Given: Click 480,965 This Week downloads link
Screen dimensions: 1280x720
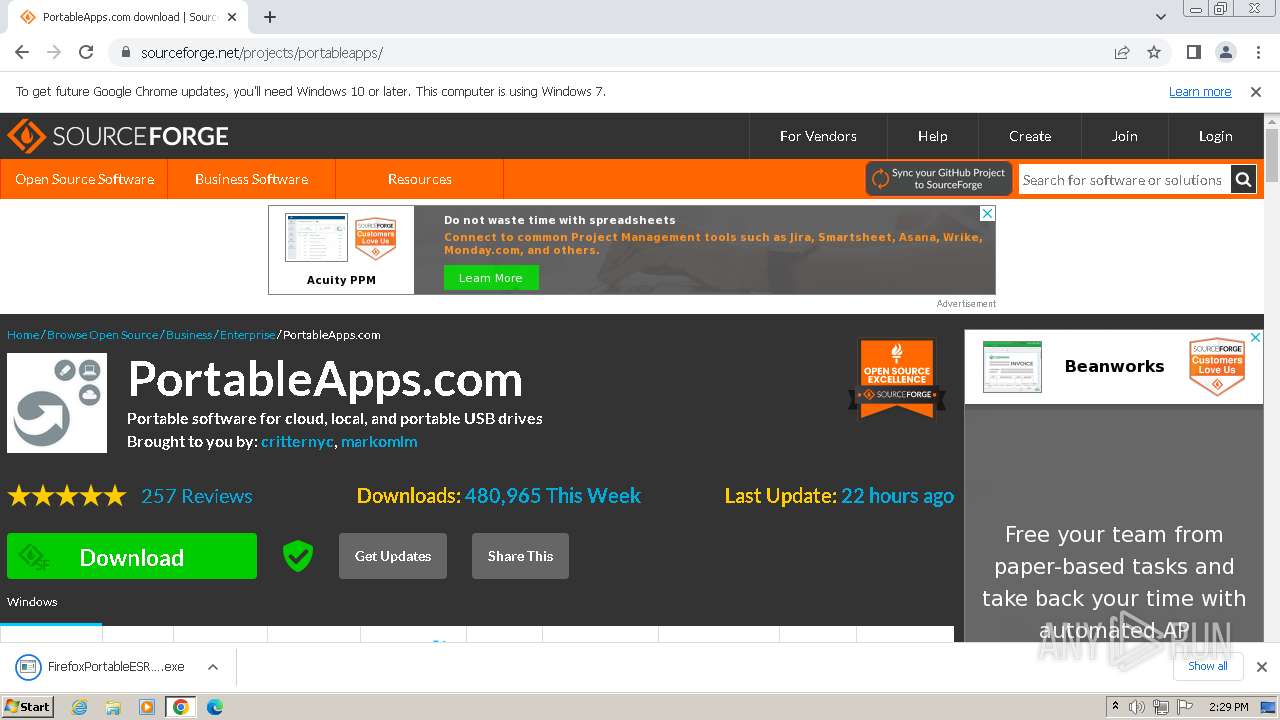Looking at the screenshot, I should (x=553, y=496).
